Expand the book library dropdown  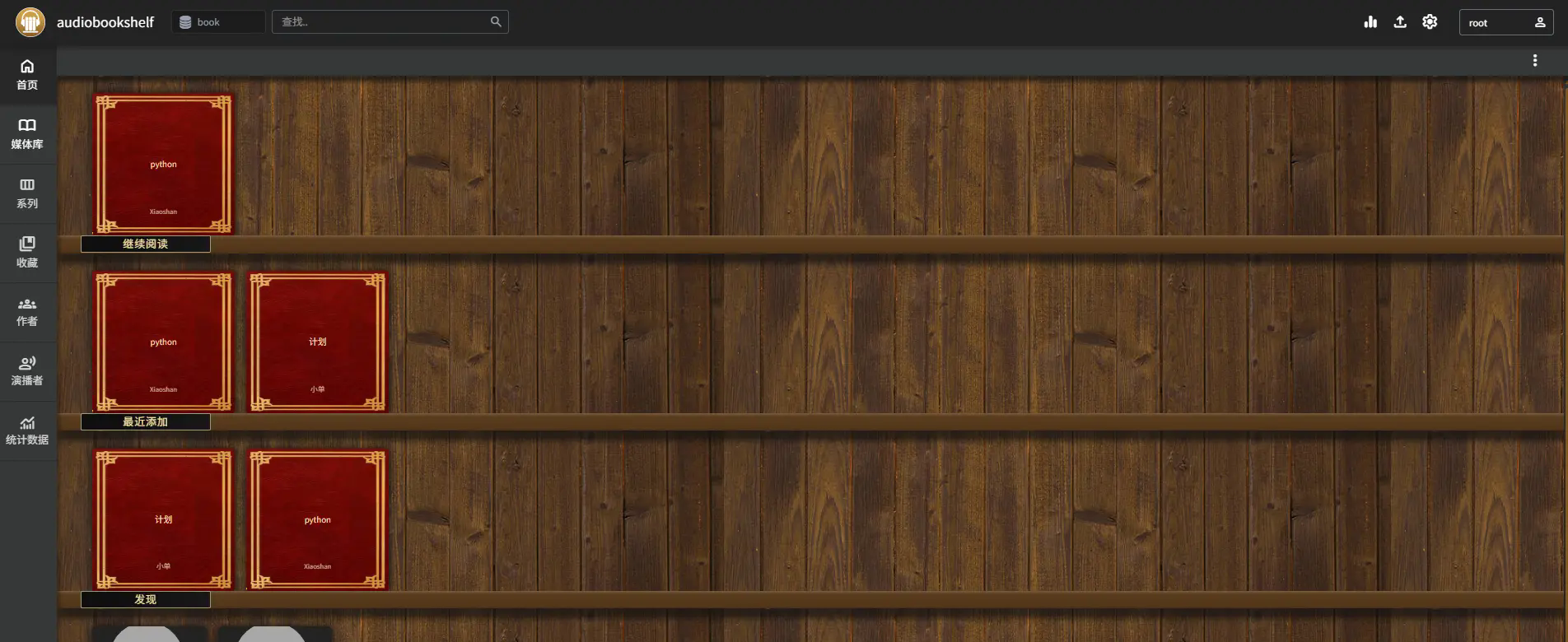click(218, 22)
